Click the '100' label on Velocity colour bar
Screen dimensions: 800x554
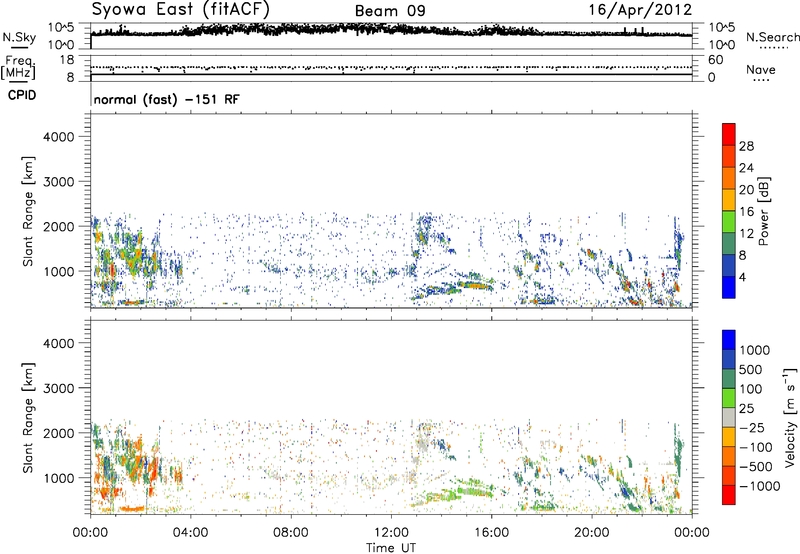[751, 389]
